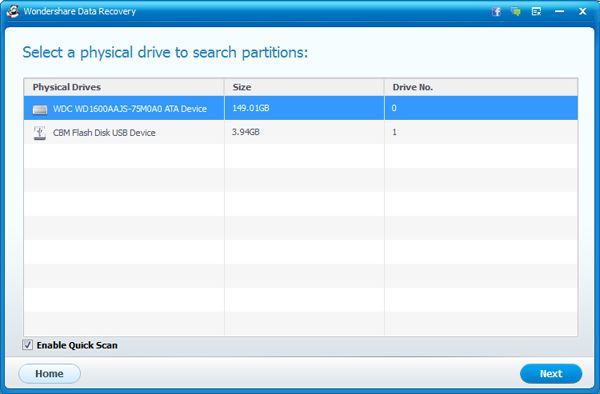Minimize the Data Recovery window
The width and height of the screenshot is (600, 394).
[559, 11]
